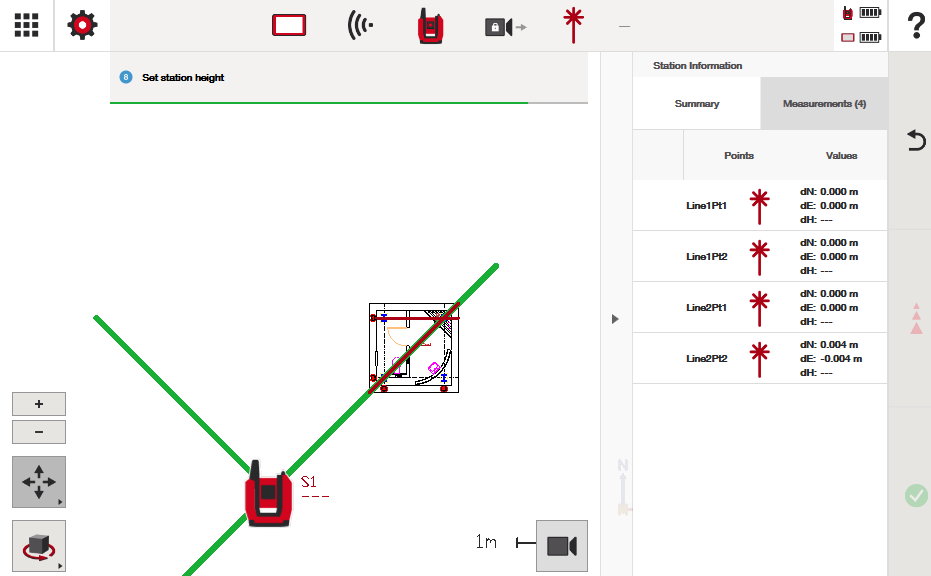
Task: Select the Line1Pt1 measurement row
Action: click(760, 205)
